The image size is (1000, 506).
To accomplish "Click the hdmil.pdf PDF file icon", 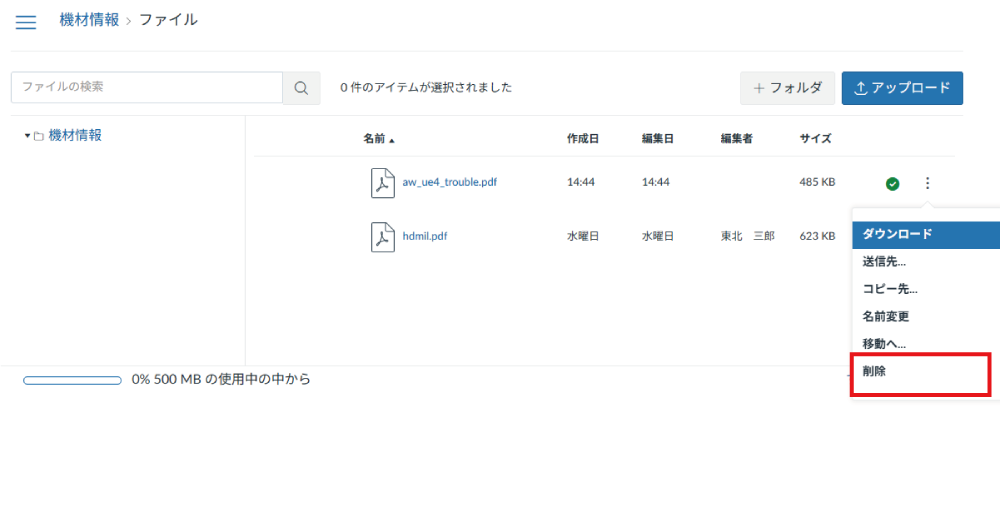I will tap(383, 237).
